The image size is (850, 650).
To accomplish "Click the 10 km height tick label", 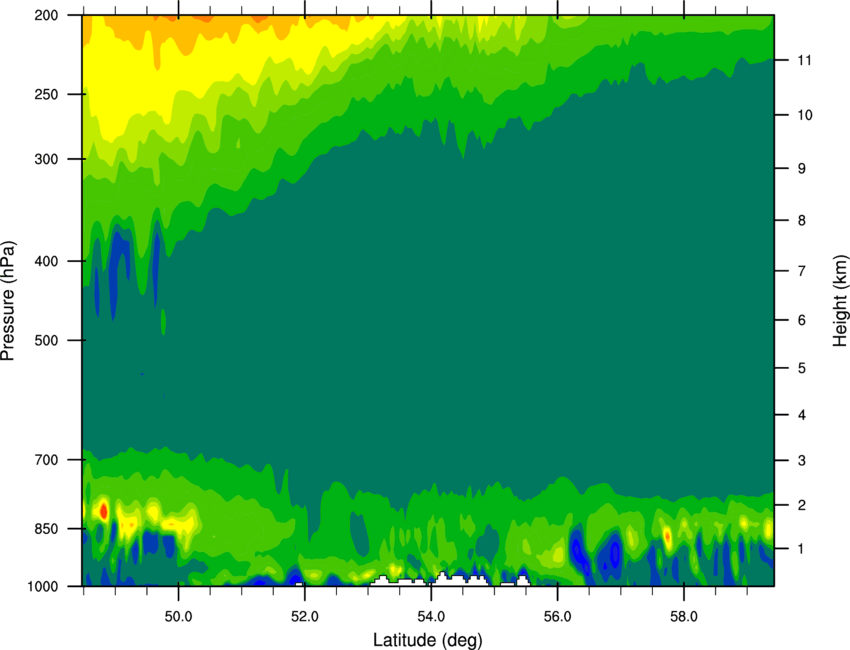I will tap(804, 115).
